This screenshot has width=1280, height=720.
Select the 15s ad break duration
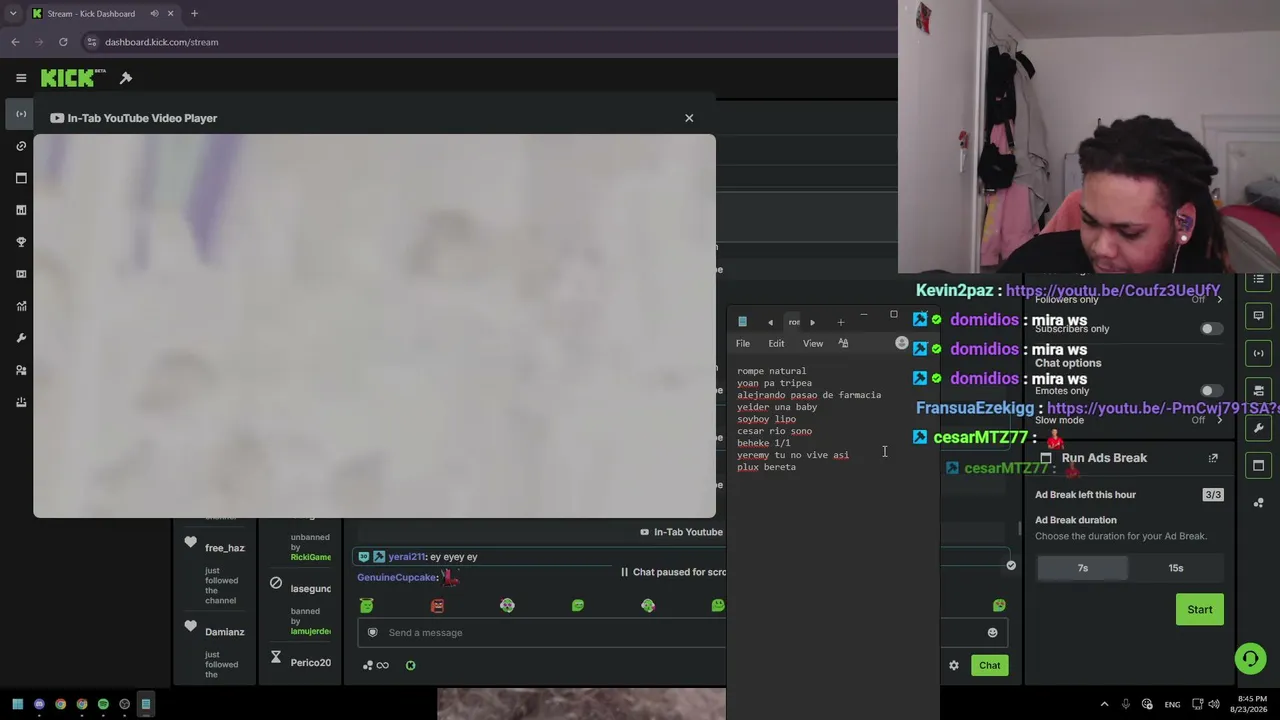pos(1176,568)
